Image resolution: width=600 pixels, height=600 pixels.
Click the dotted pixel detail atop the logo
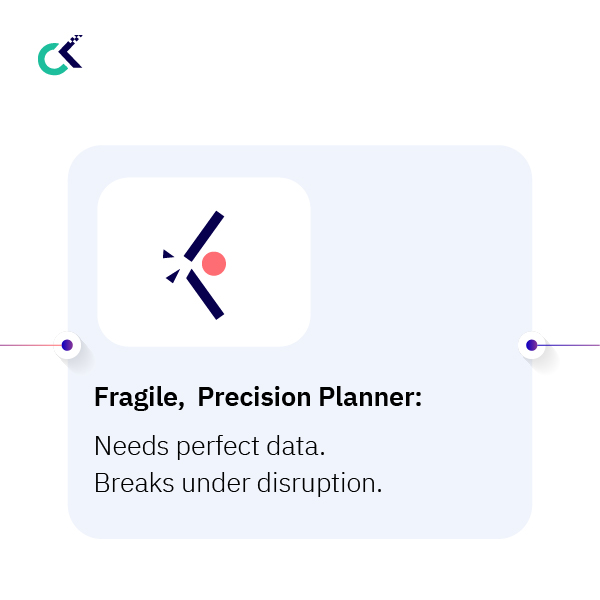tap(75, 40)
